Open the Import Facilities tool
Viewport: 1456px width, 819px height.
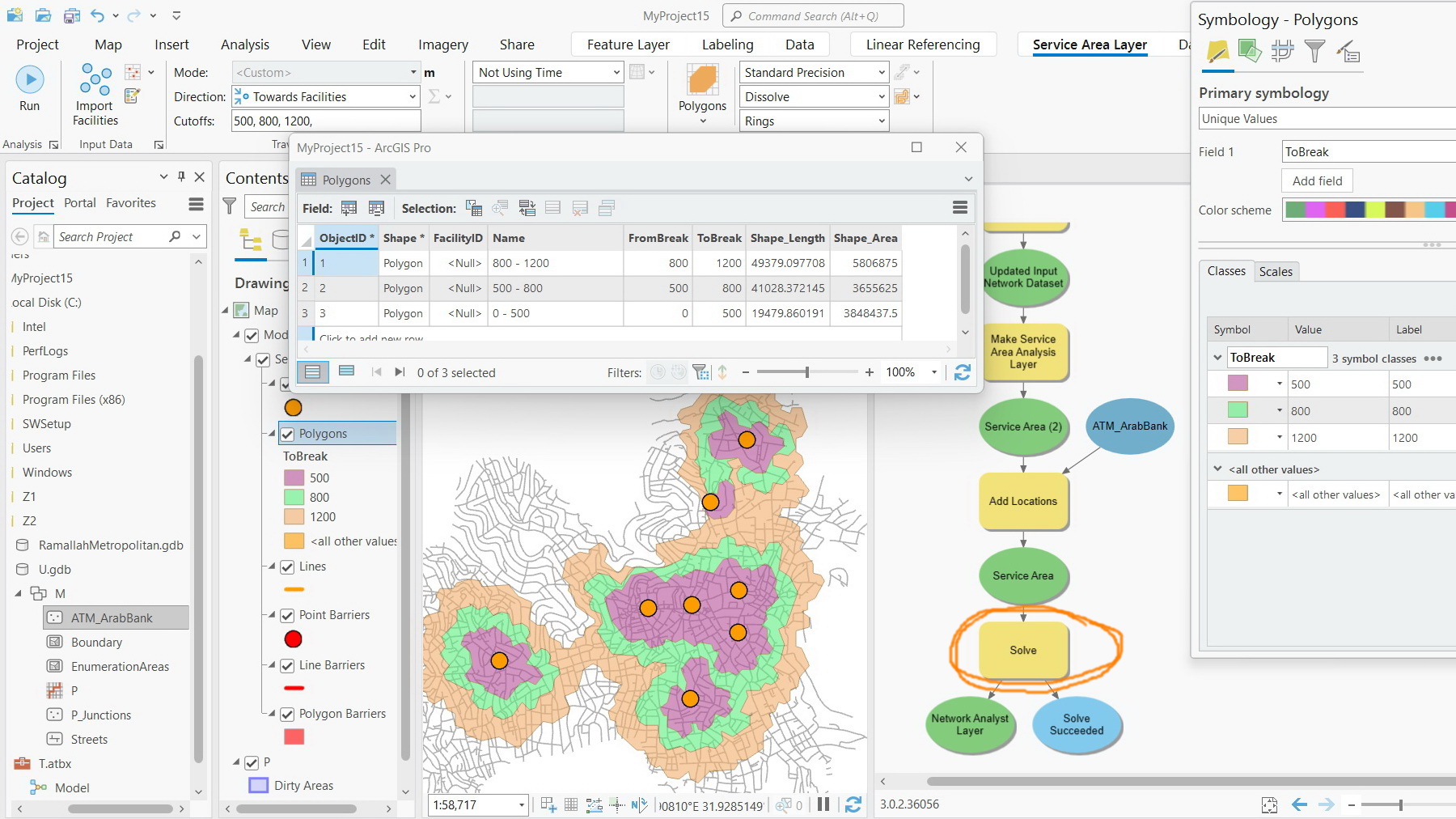tap(93, 89)
